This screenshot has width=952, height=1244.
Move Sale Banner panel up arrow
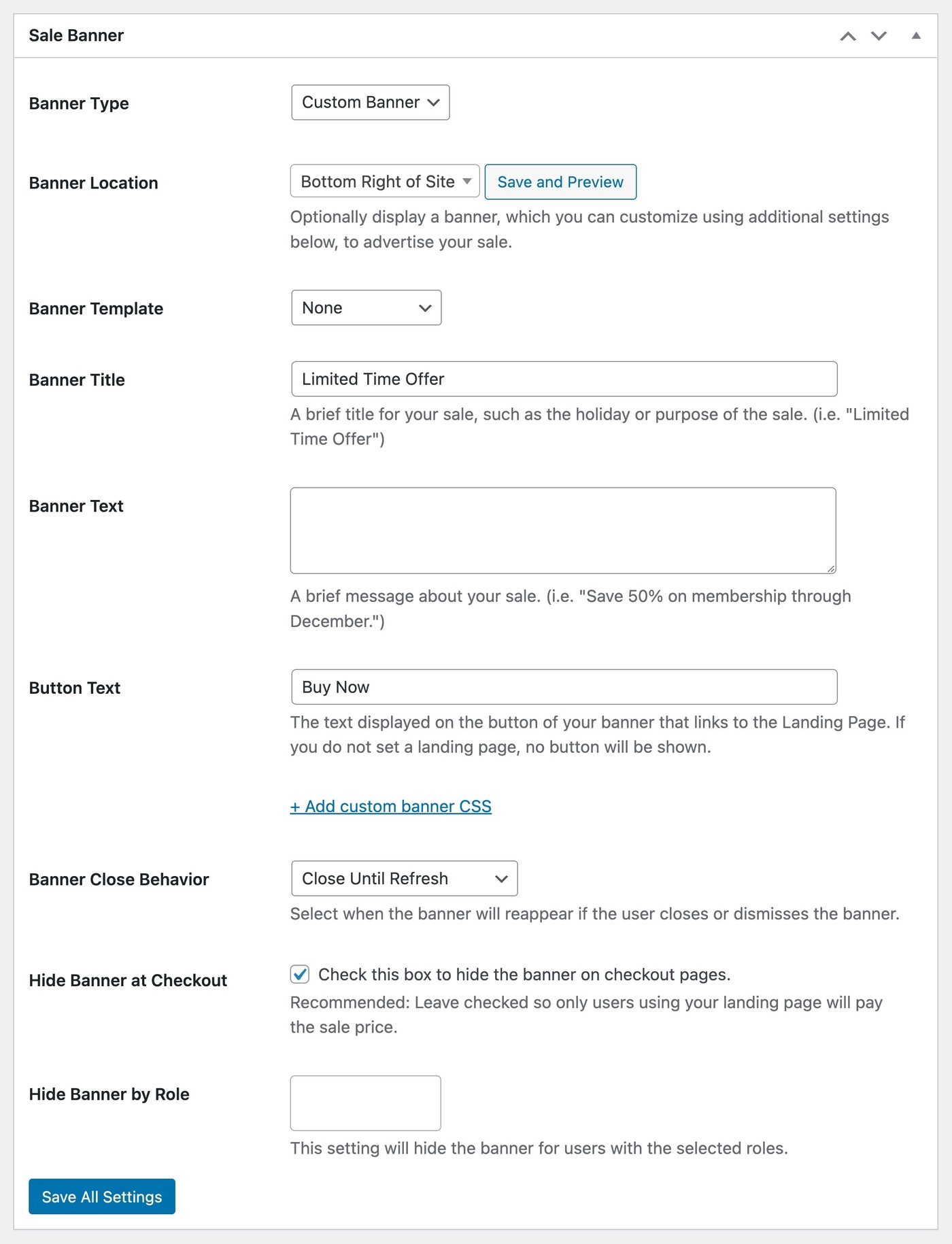coord(848,36)
